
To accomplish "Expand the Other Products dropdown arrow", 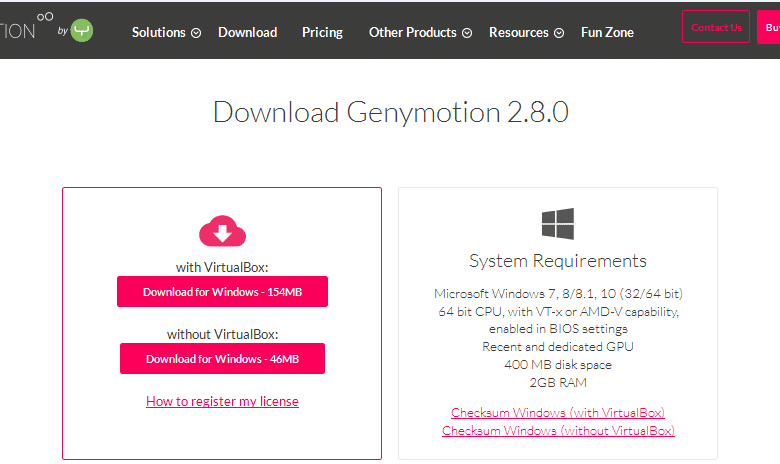I will click(x=467, y=33).
